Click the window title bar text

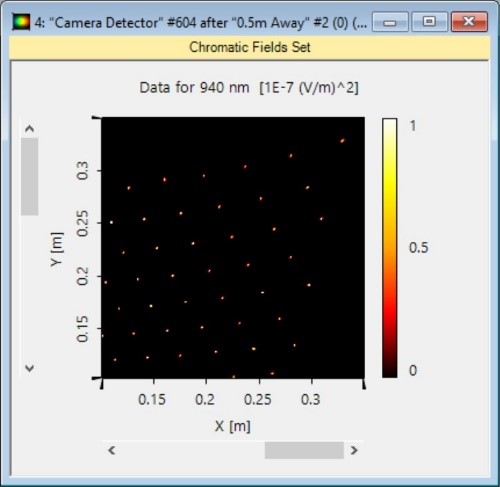tap(200, 23)
